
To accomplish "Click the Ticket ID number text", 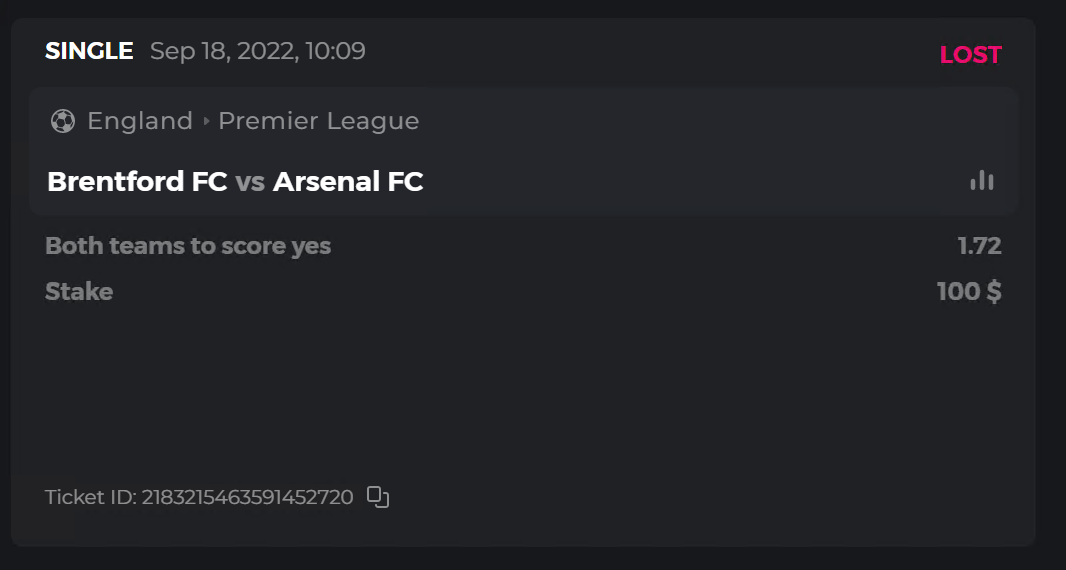I will point(247,497).
